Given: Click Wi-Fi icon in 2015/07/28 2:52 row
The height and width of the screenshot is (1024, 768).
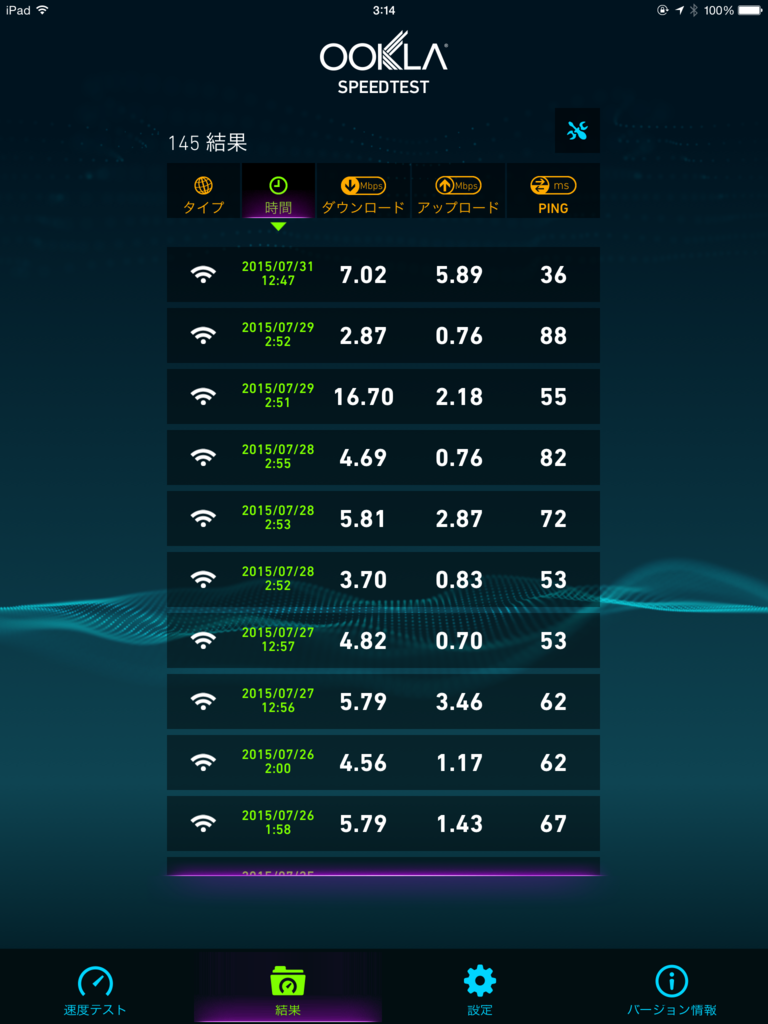Looking at the screenshot, I should coord(204,579).
